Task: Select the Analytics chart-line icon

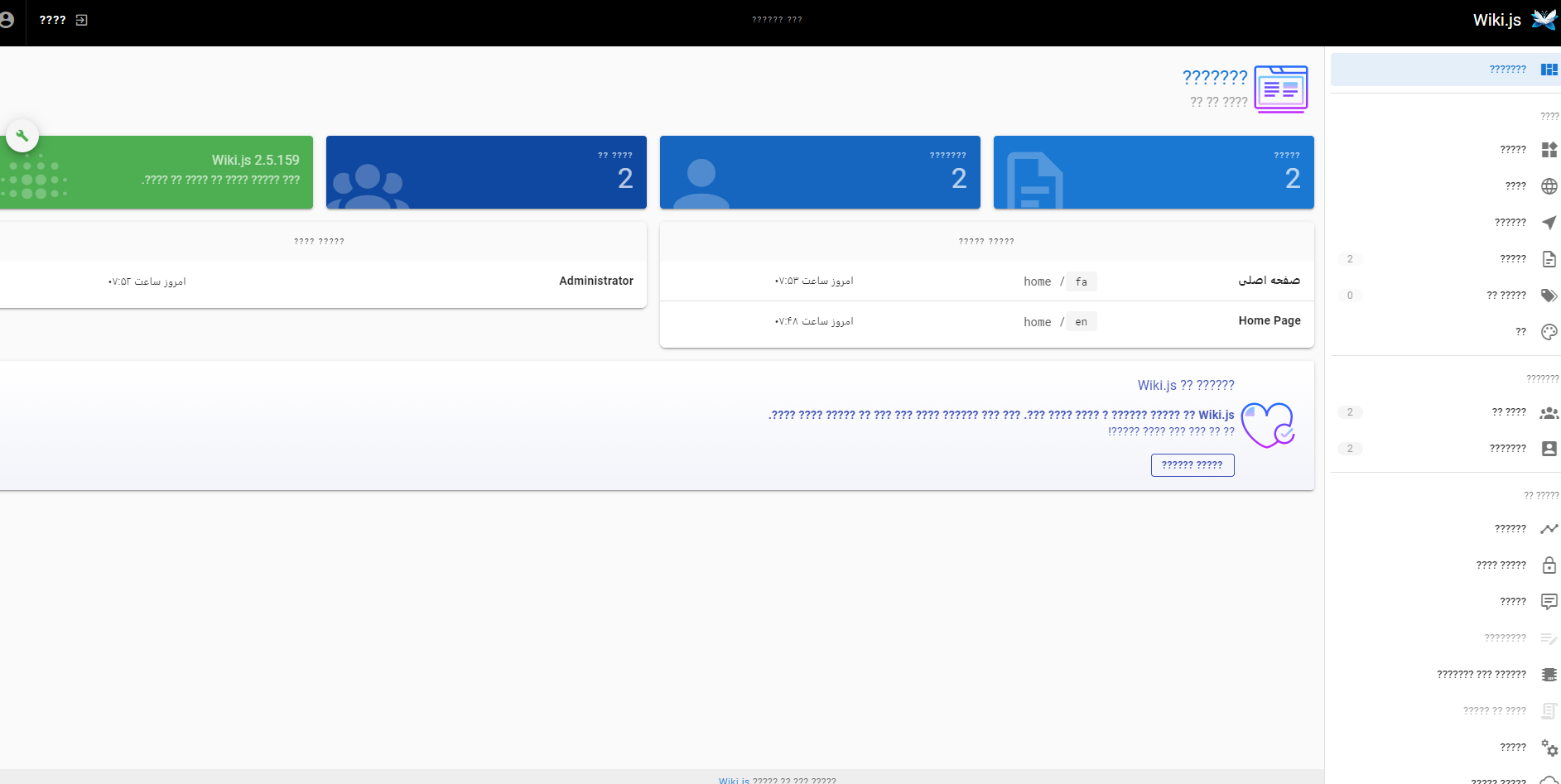Action: coord(1549,529)
